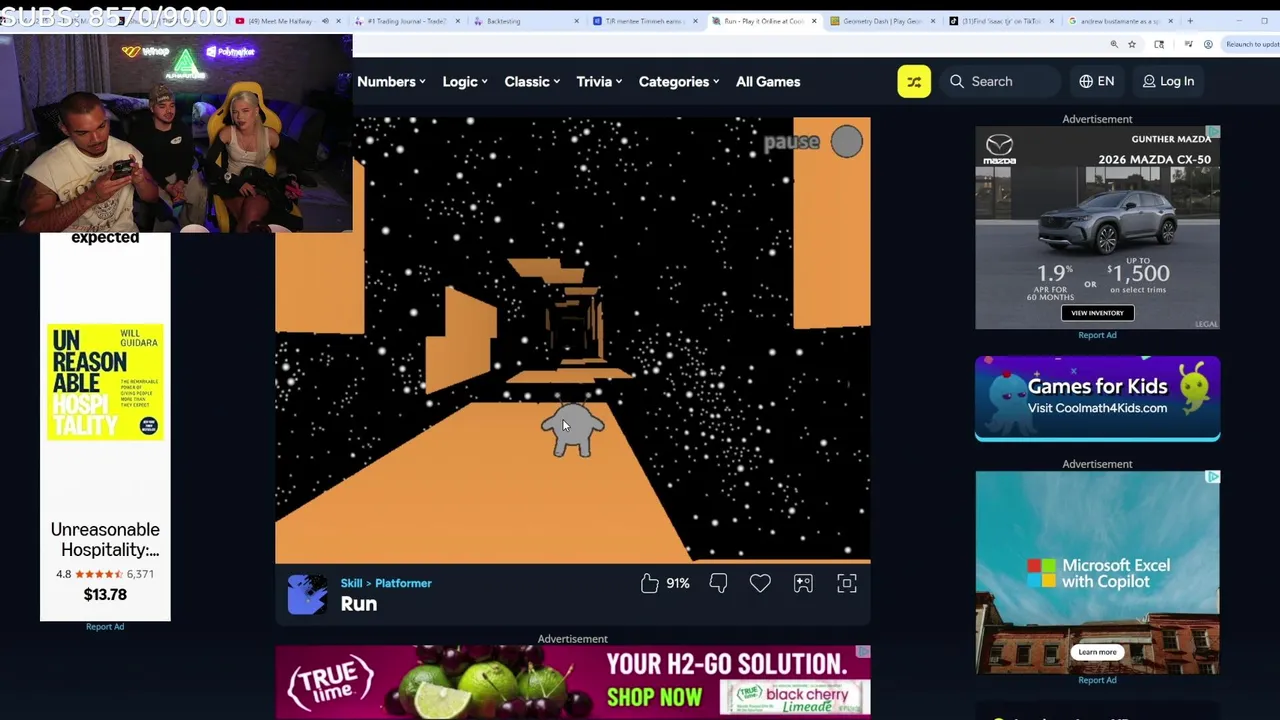Expand the Numbers menu
Image resolution: width=1280 pixels, height=720 pixels.
pyautogui.click(x=391, y=82)
